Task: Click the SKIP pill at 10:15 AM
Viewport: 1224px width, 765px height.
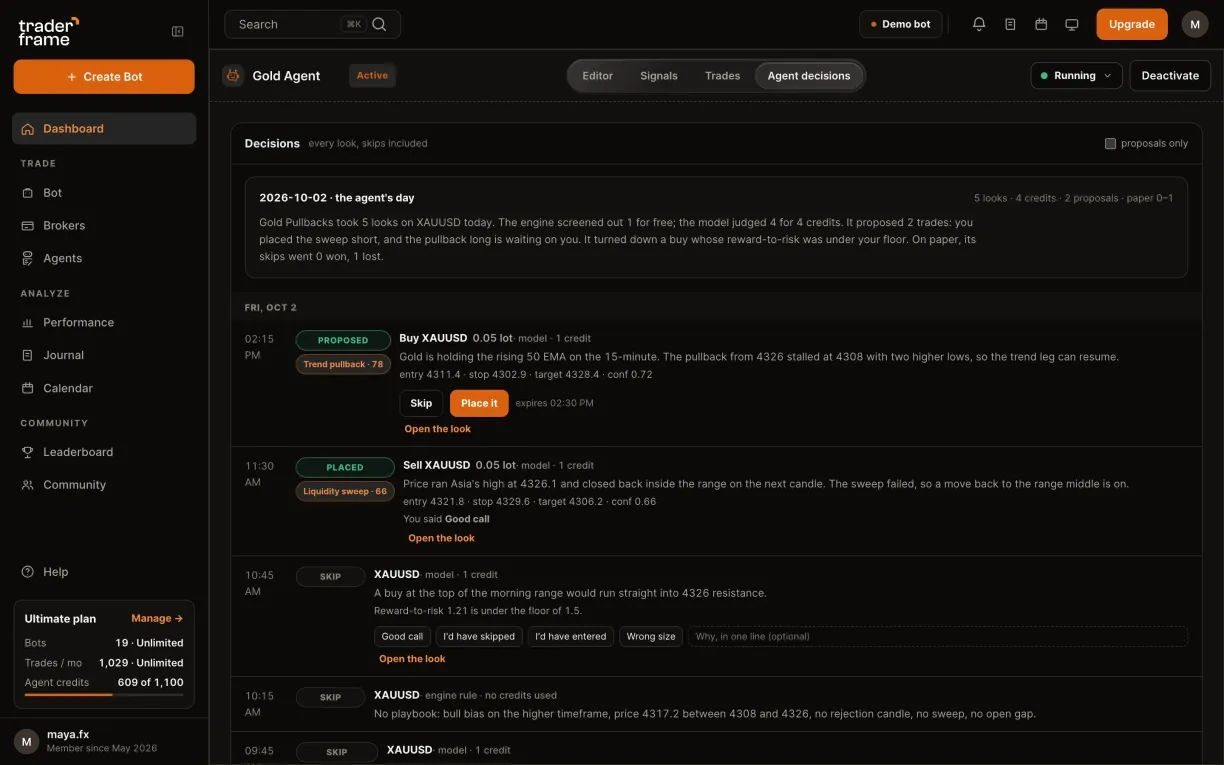Action: [330, 697]
